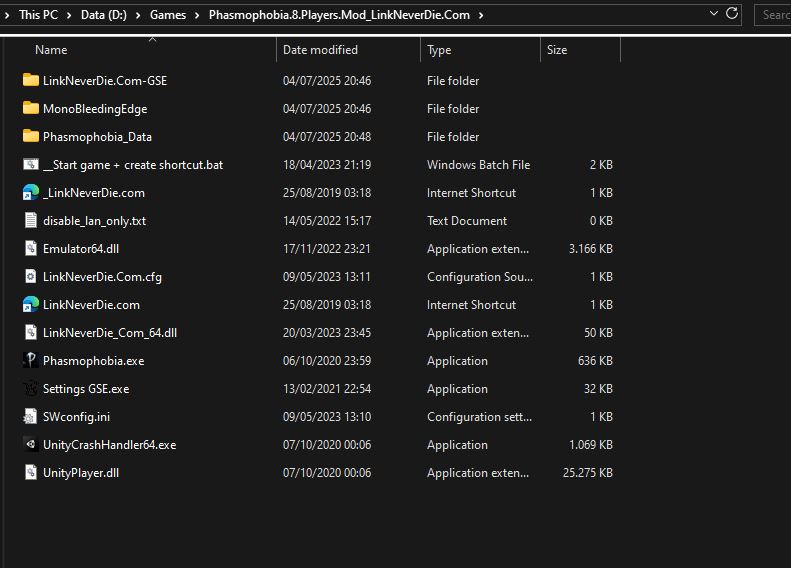Click the Phasmophobia.exe application icon

31,361
